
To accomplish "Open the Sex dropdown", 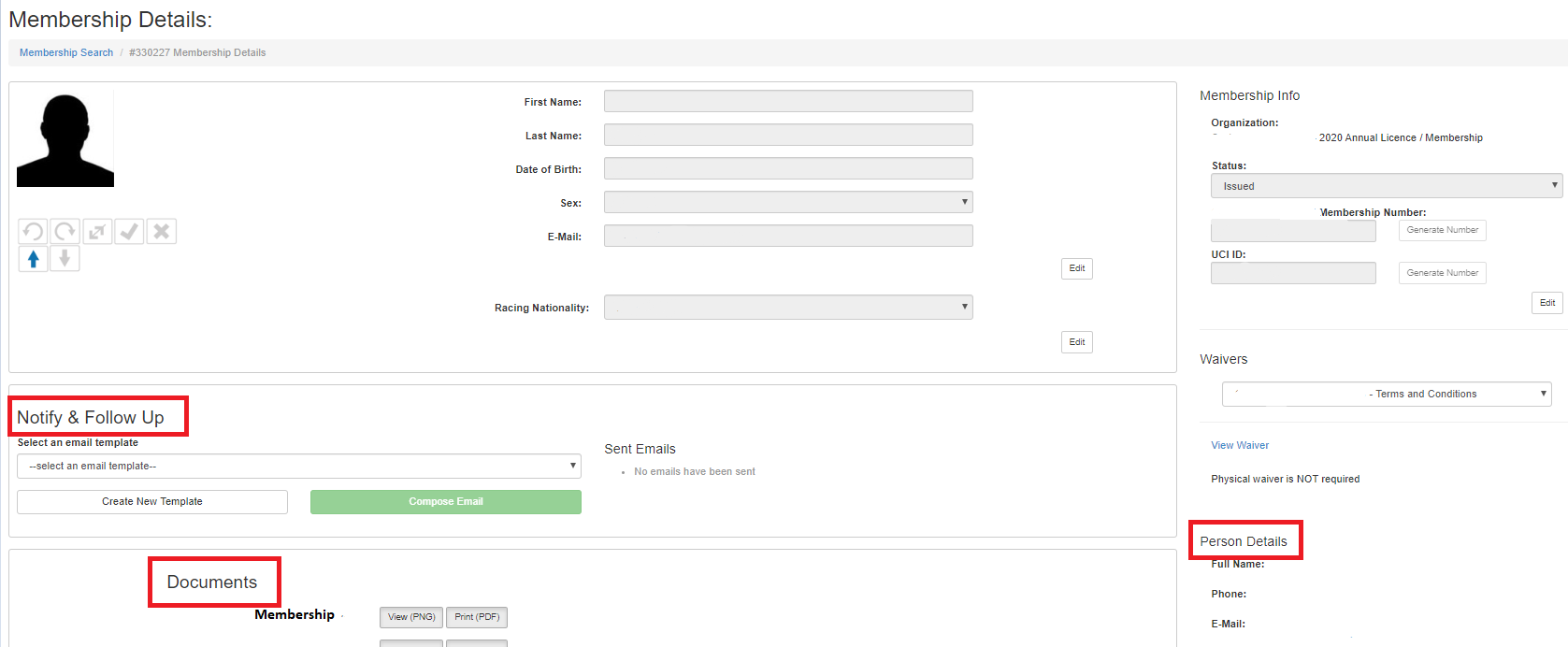I will click(787, 202).
